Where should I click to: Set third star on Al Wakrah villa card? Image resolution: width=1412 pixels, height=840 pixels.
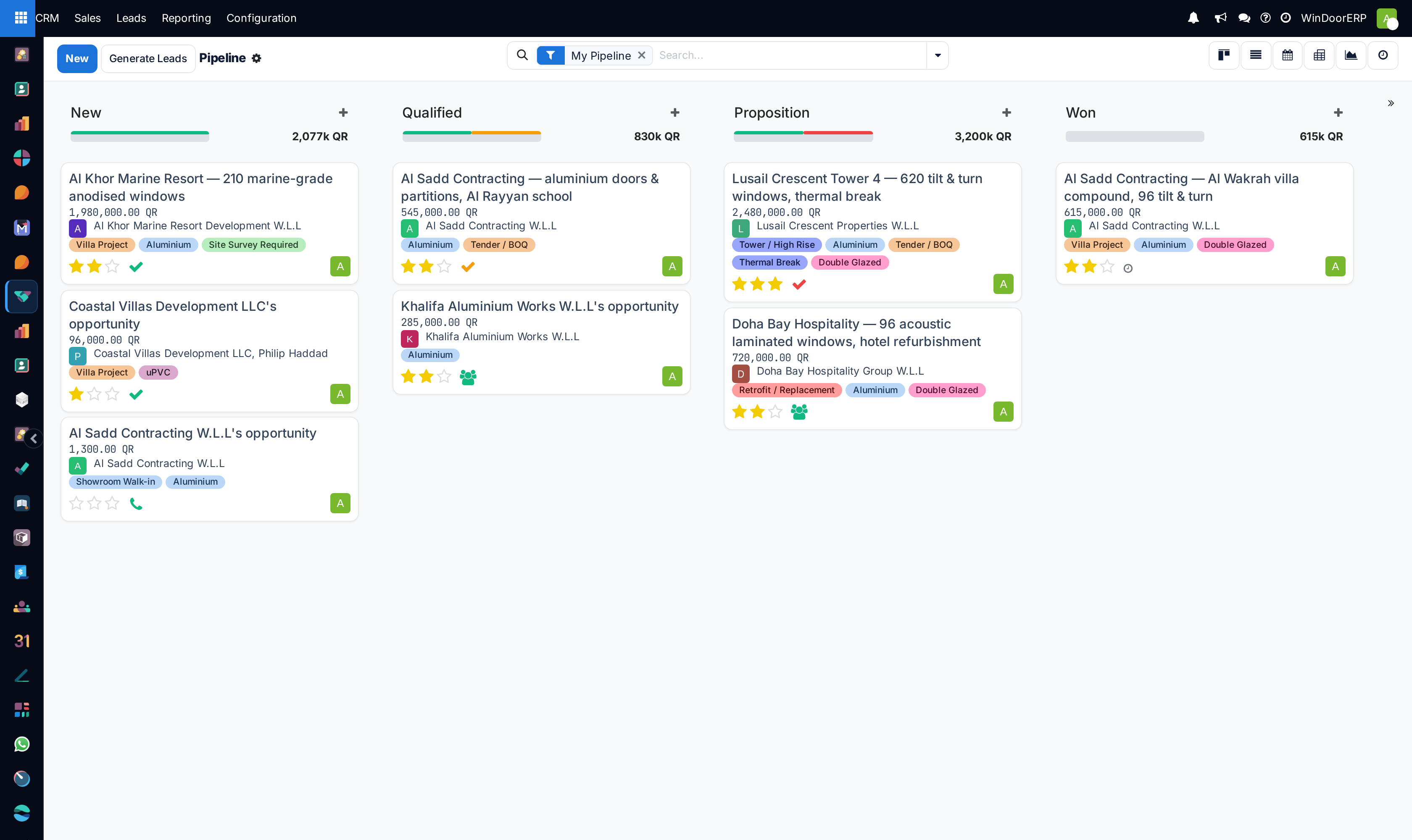coord(1107,266)
